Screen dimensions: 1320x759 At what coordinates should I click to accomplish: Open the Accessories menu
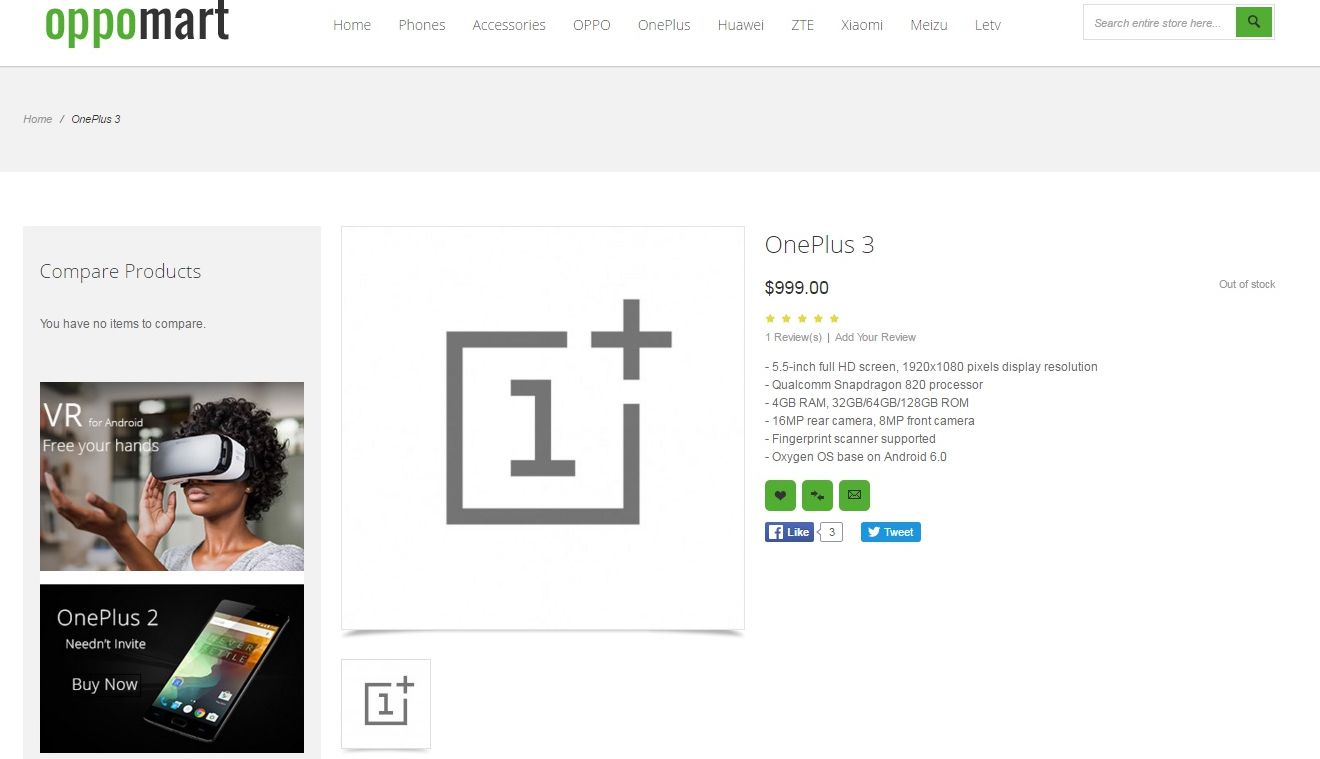point(509,25)
